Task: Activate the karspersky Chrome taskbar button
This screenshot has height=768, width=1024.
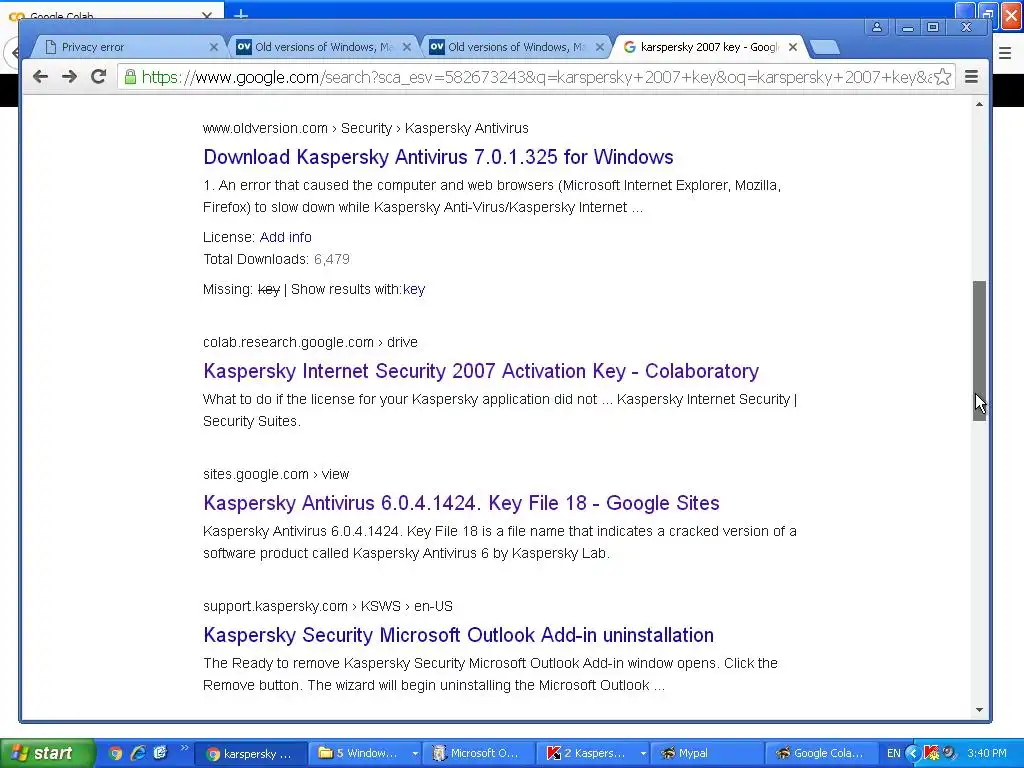Action: [x=252, y=754]
